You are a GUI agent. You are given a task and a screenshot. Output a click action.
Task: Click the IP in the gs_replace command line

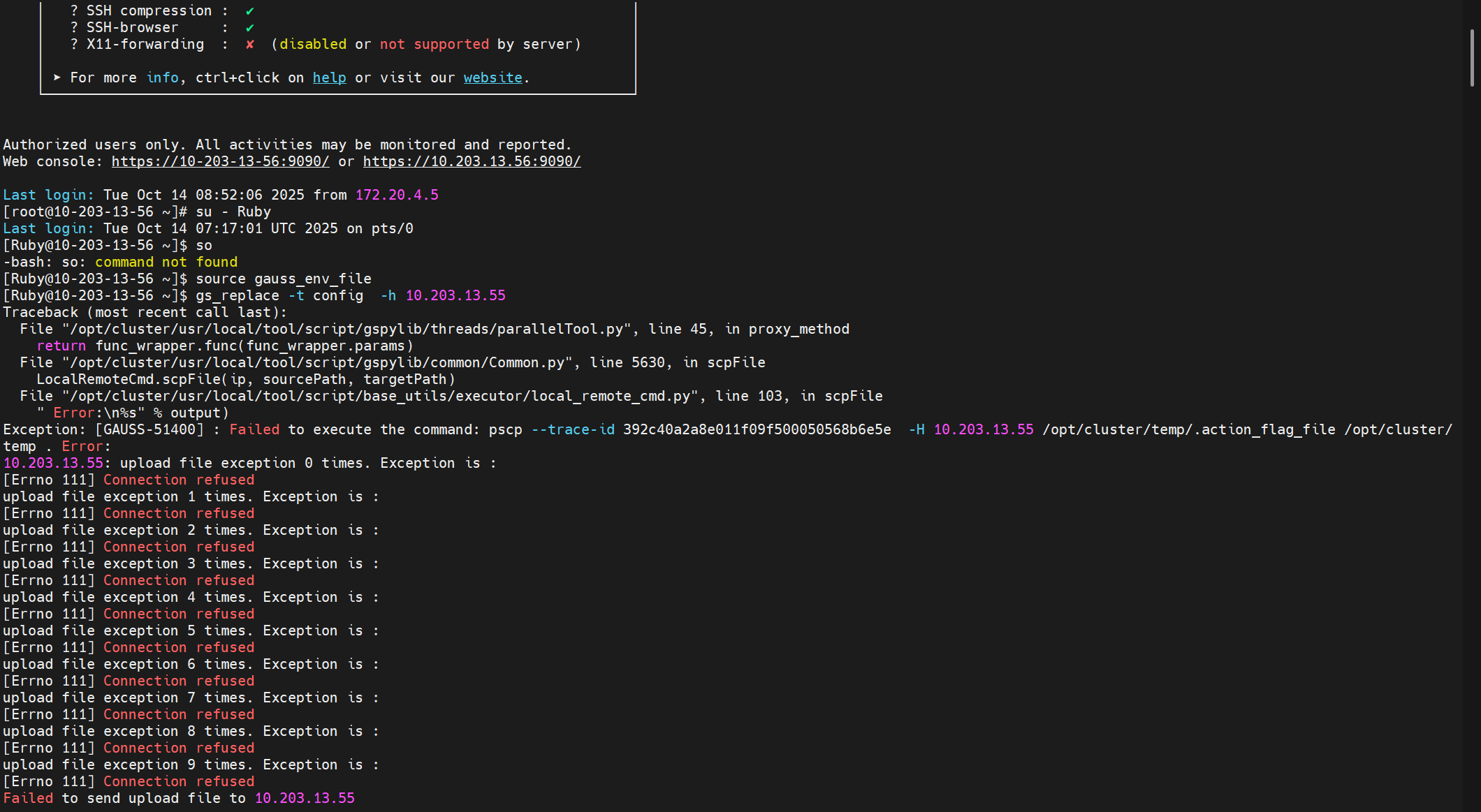tap(455, 296)
